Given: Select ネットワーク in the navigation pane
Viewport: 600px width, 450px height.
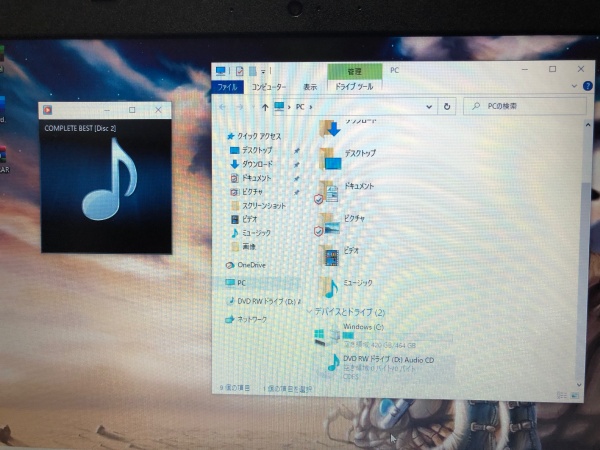Looking at the screenshot, I should coord(250,319).
